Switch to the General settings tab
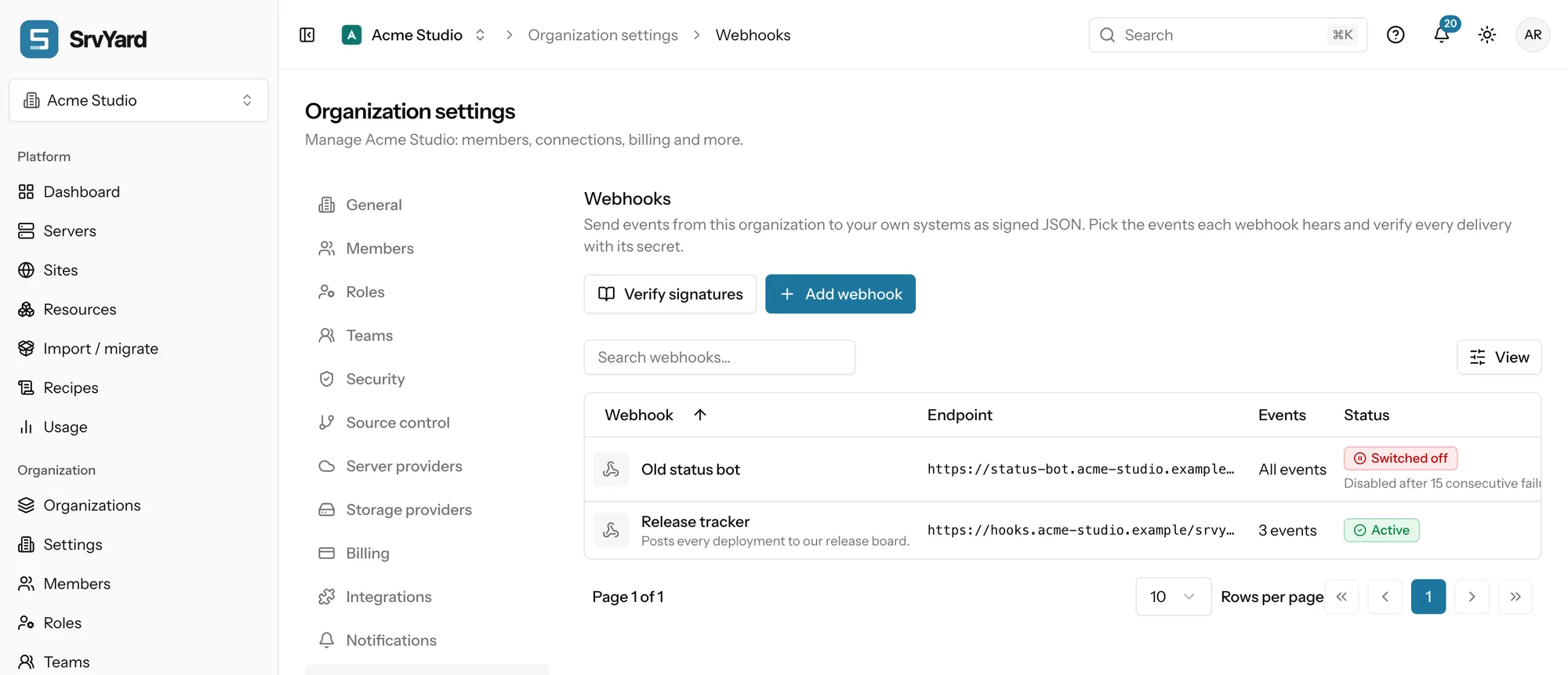This screenshot has height=675, width=1568. [426, 205]
